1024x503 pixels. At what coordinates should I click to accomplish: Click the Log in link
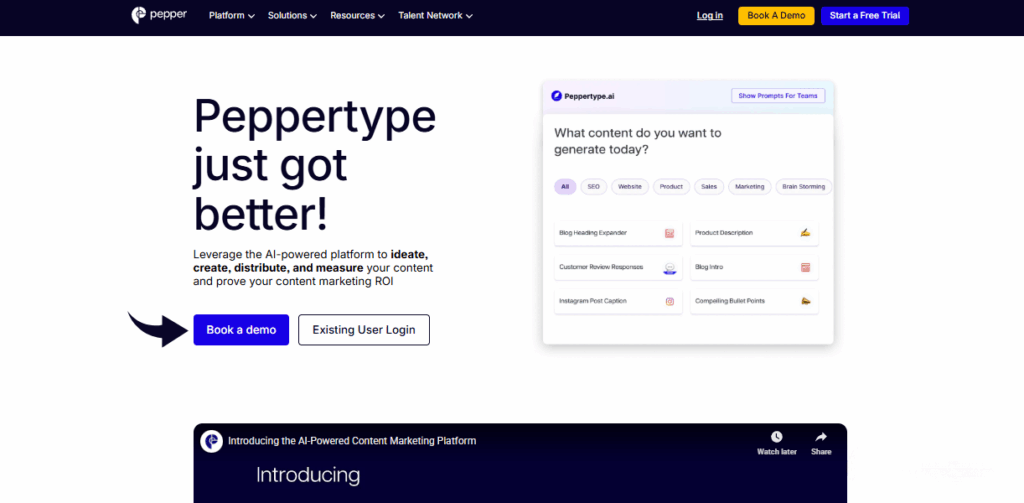(710, 16)
